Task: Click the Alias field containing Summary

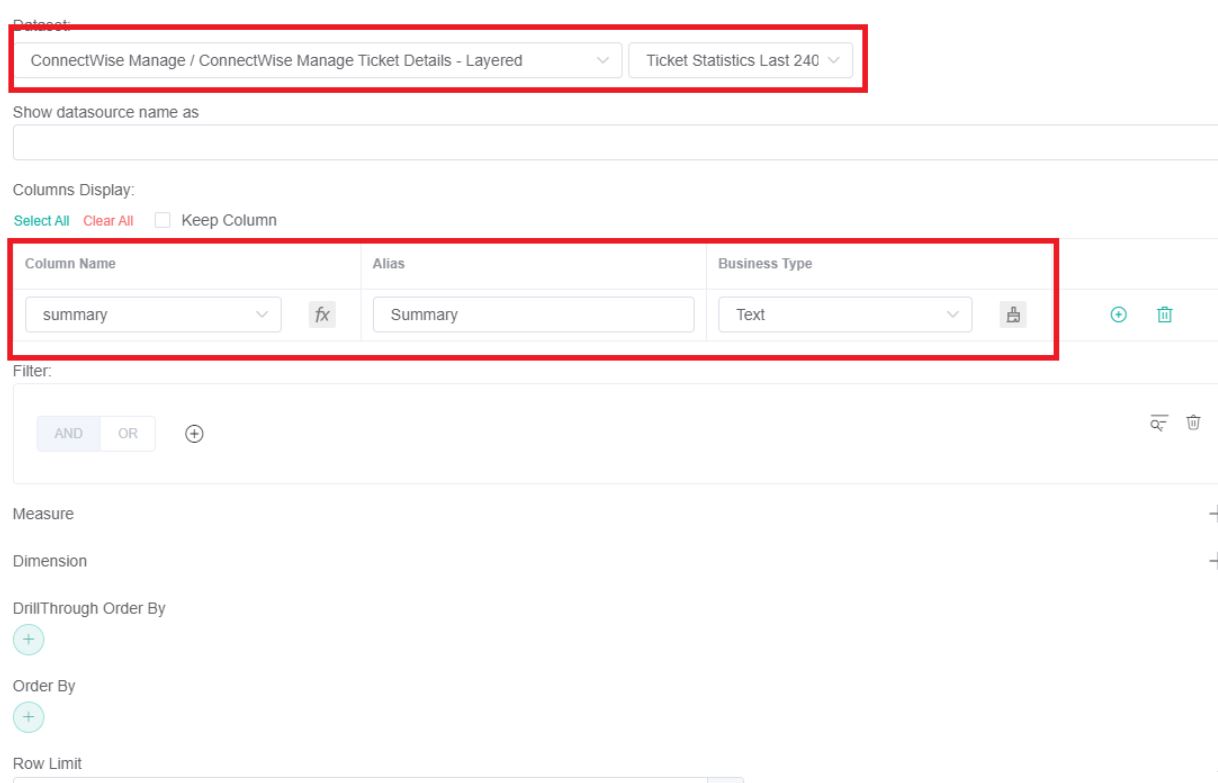Action: 533,315
